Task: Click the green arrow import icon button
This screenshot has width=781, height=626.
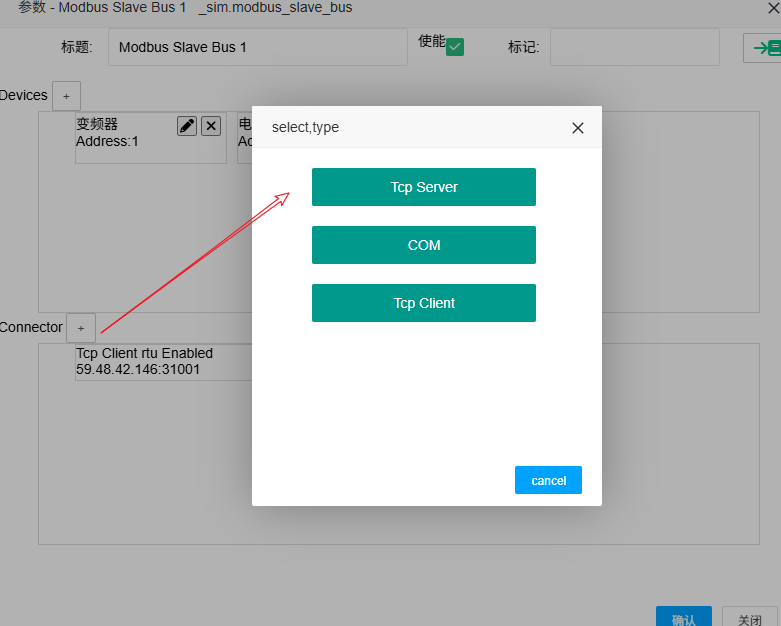Action: pyautogui.click(x=764, y=48)
